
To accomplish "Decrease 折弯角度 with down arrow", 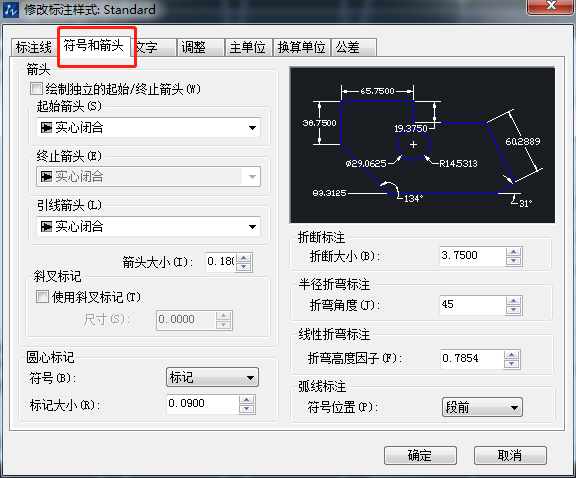I will tap(514, 310).
